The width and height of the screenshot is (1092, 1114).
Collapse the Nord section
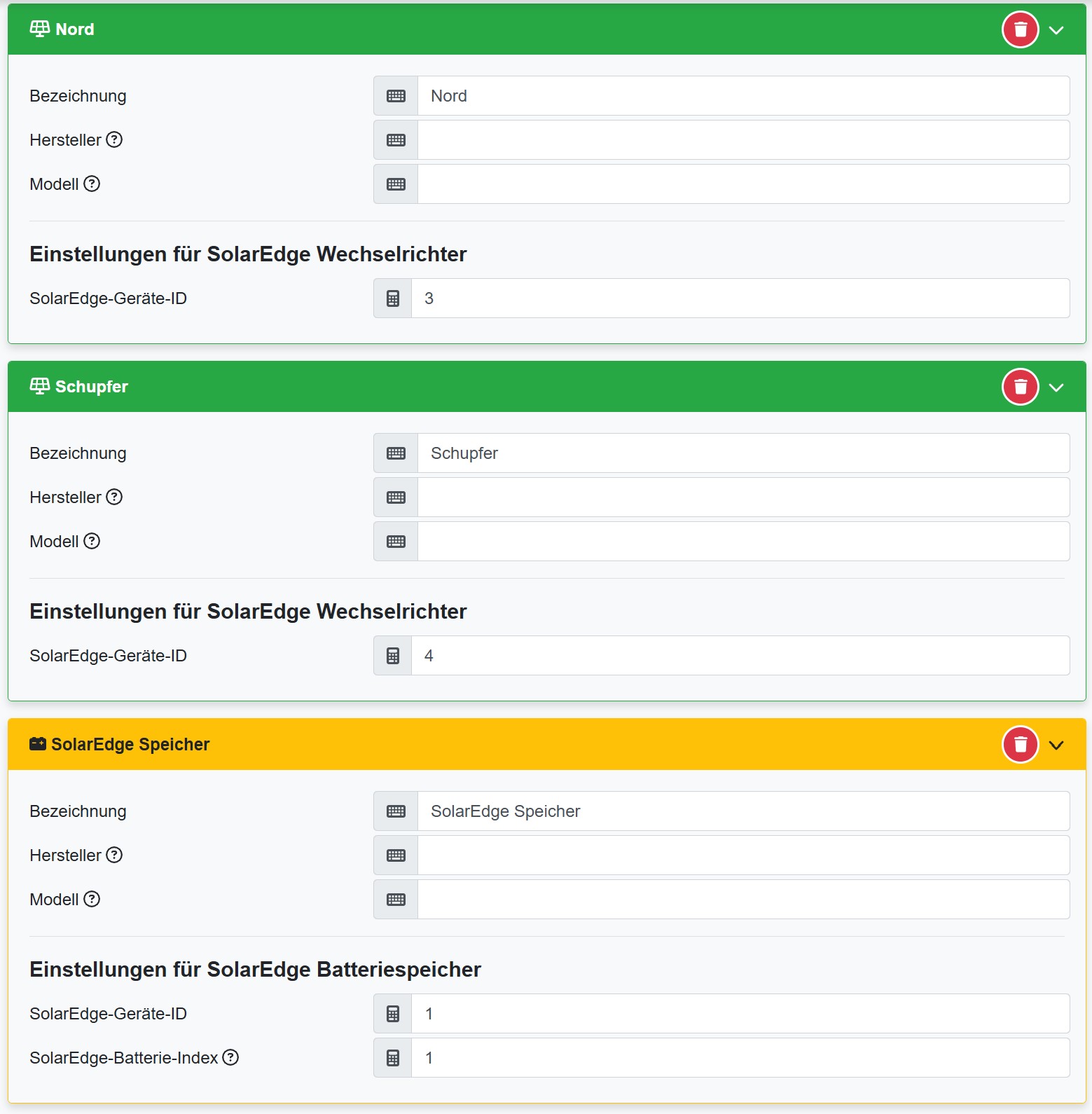pos(1056,30)
